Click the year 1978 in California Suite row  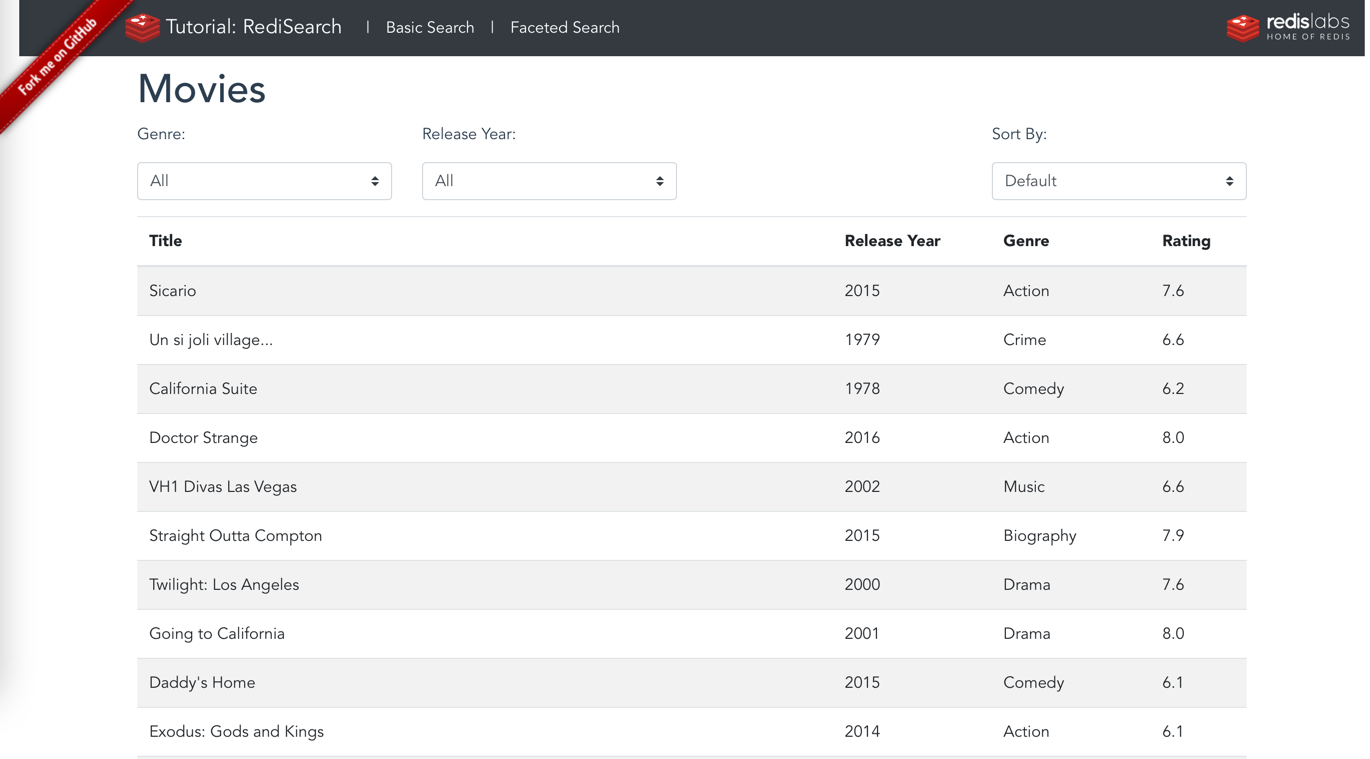pyautogui.click(x=862, y=389)
